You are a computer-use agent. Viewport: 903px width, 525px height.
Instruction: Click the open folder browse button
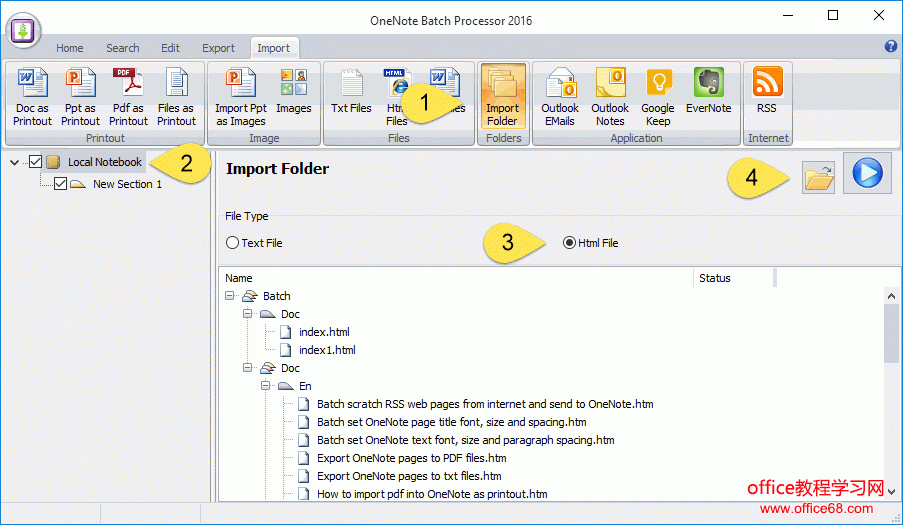pyautogui.click(x=819, y=178)
